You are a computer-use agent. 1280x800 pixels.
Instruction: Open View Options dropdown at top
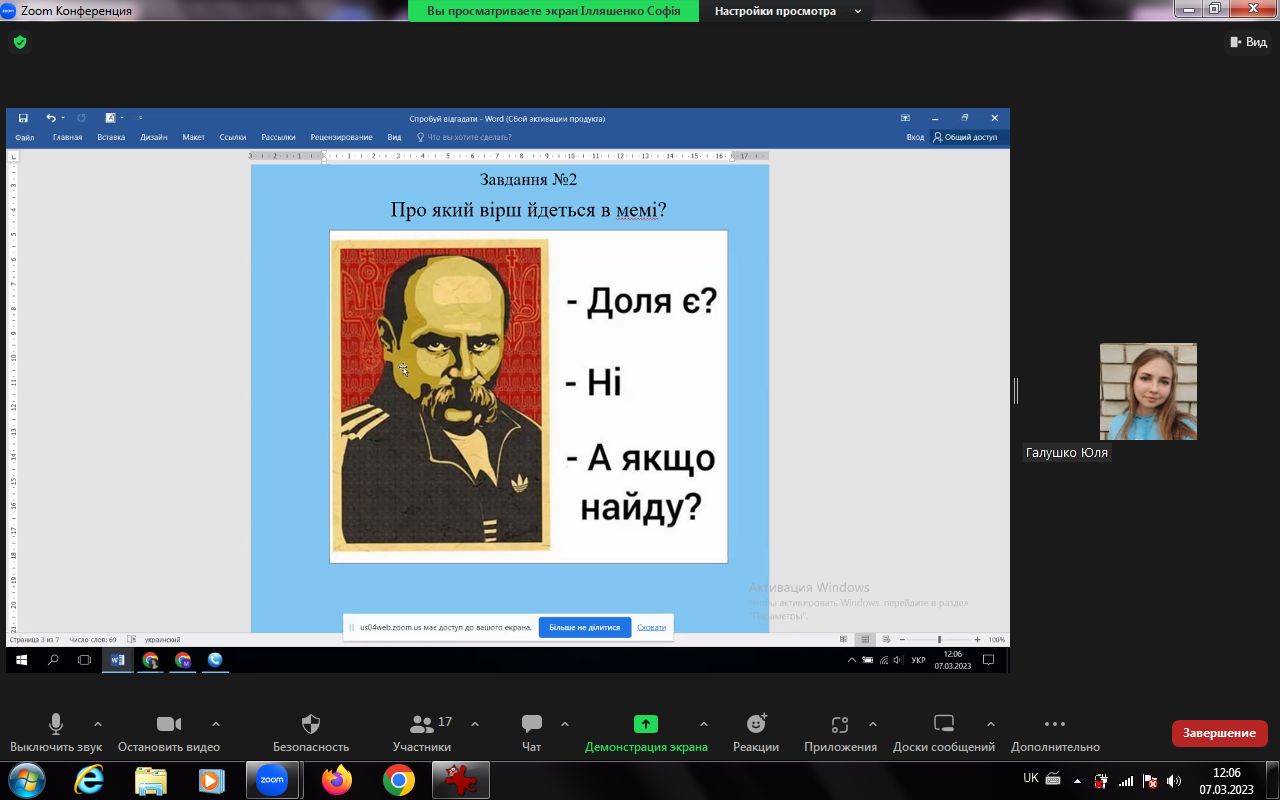(787, 11)
